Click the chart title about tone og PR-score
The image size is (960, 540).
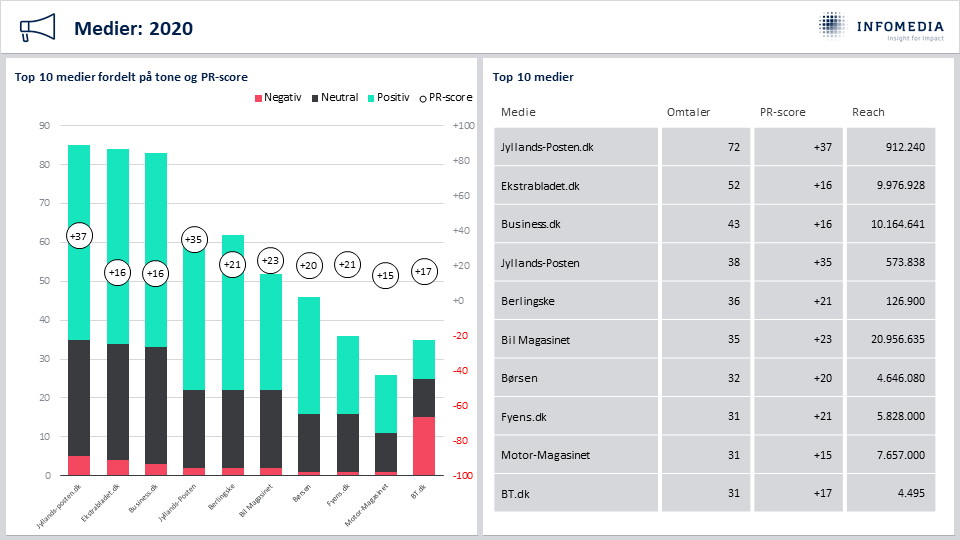click(x=131, y=77)
